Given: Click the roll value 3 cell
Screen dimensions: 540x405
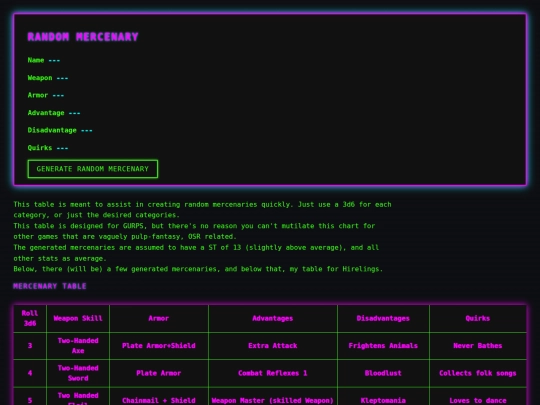Looking at the screenshot, I should pos(30,346).
